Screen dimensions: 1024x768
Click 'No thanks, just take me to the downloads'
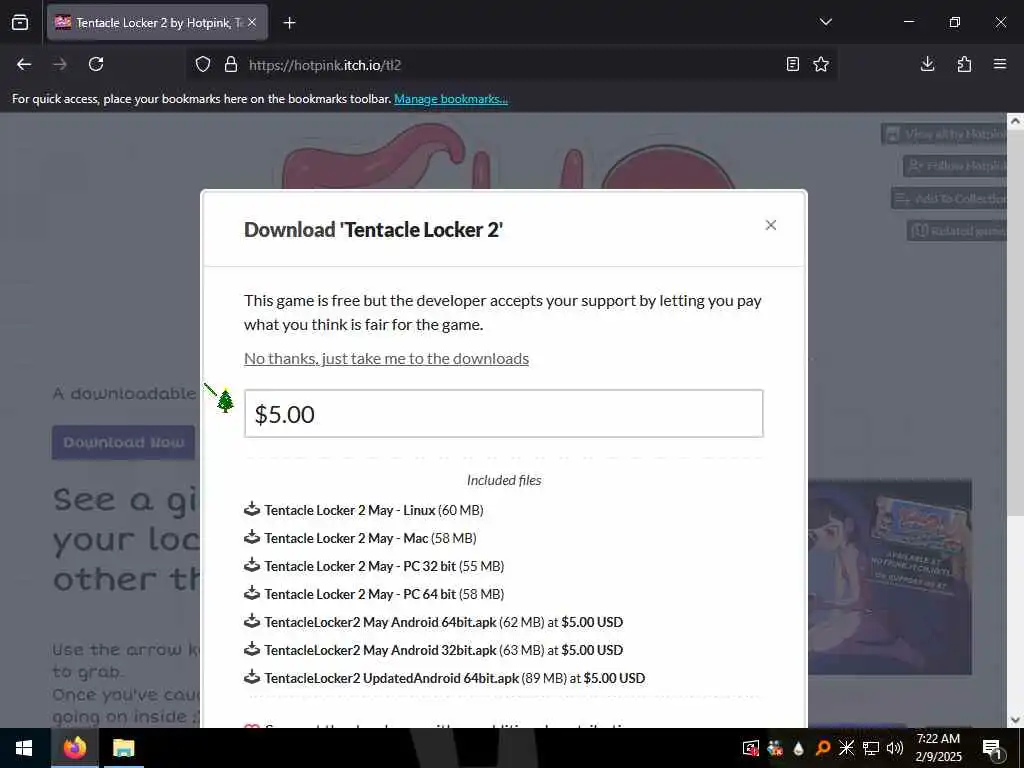387,359
